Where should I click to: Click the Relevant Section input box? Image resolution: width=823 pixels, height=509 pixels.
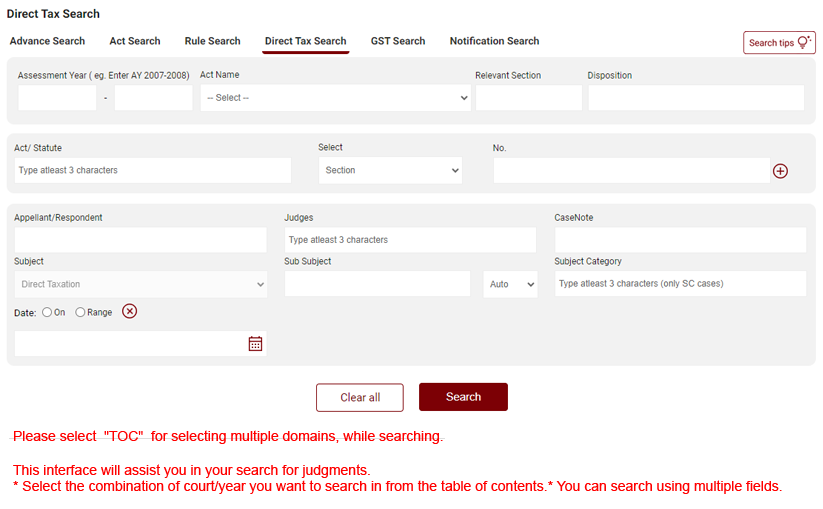point(528,98)
